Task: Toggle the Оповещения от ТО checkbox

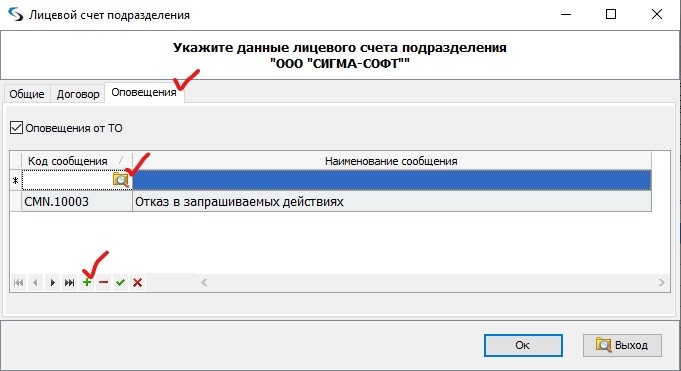Action: 17,128
